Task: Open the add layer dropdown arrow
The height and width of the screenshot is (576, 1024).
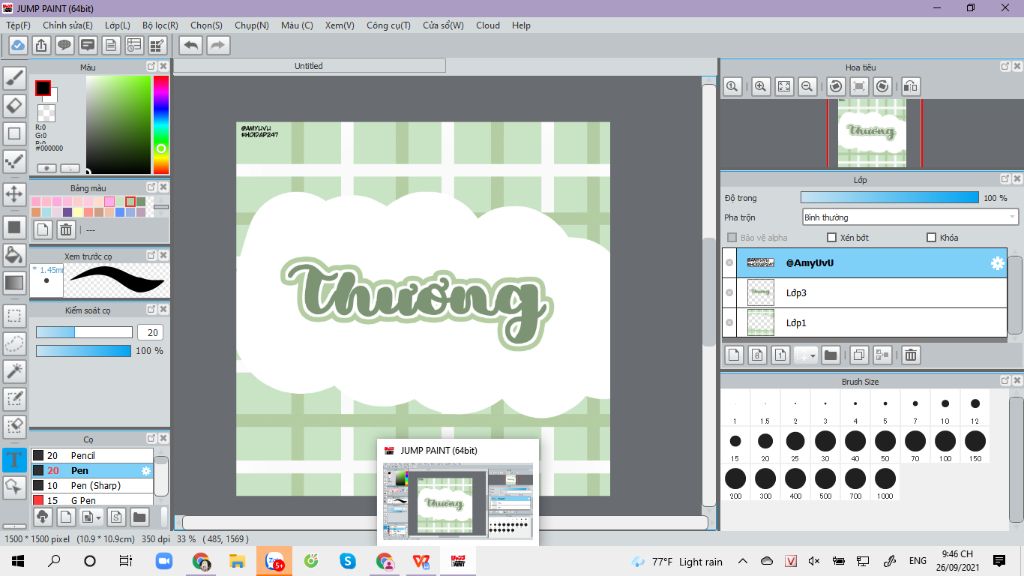Action: (x=812, y=356)
